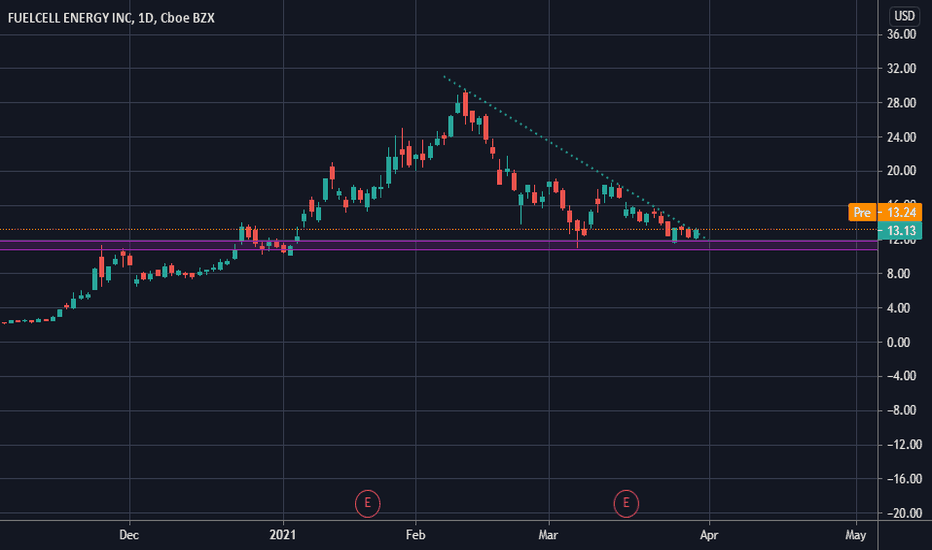Click the 4.00 price axis label
Viewport: 932px width, 550px height.
899,308
